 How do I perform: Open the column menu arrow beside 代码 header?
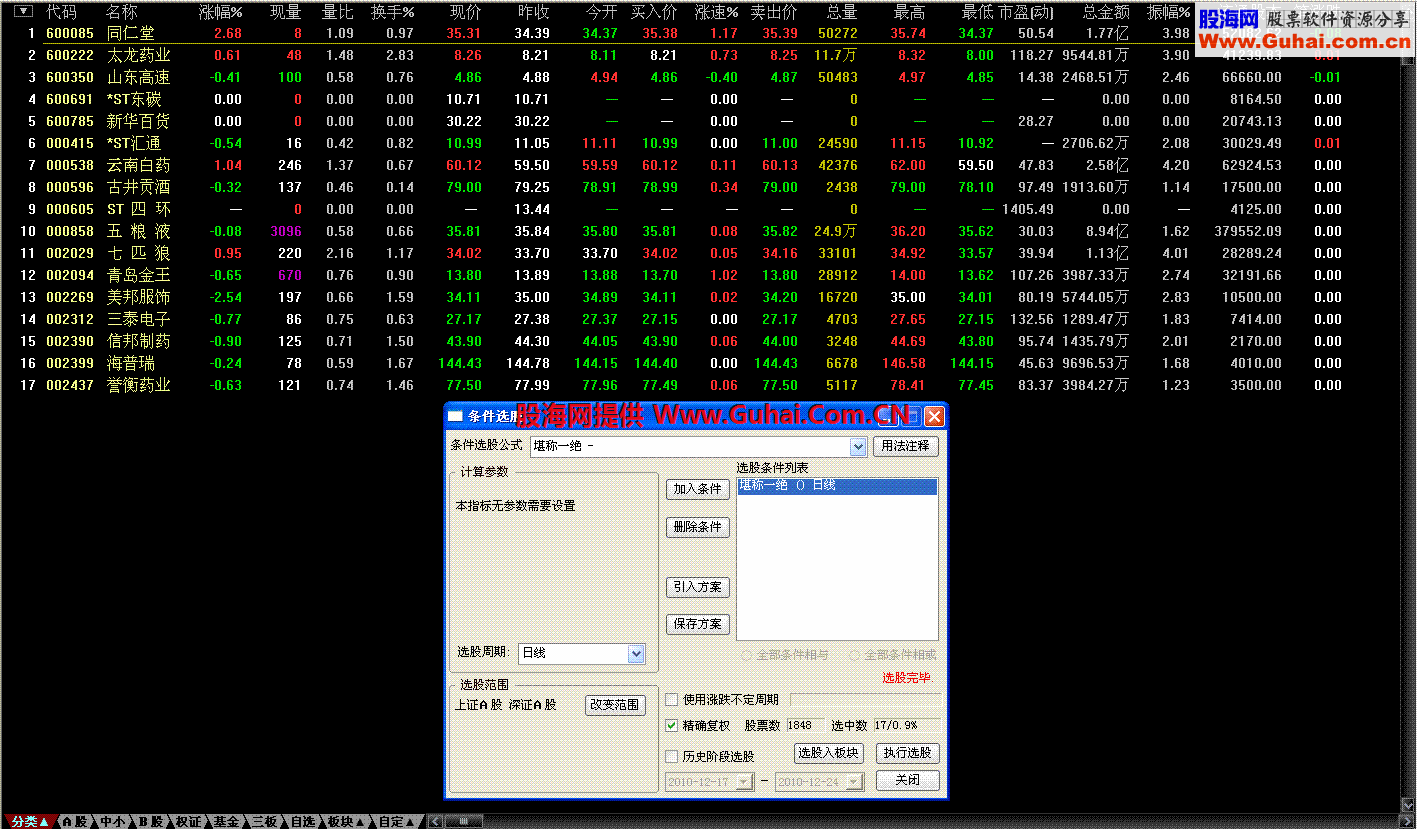(23, 12)
